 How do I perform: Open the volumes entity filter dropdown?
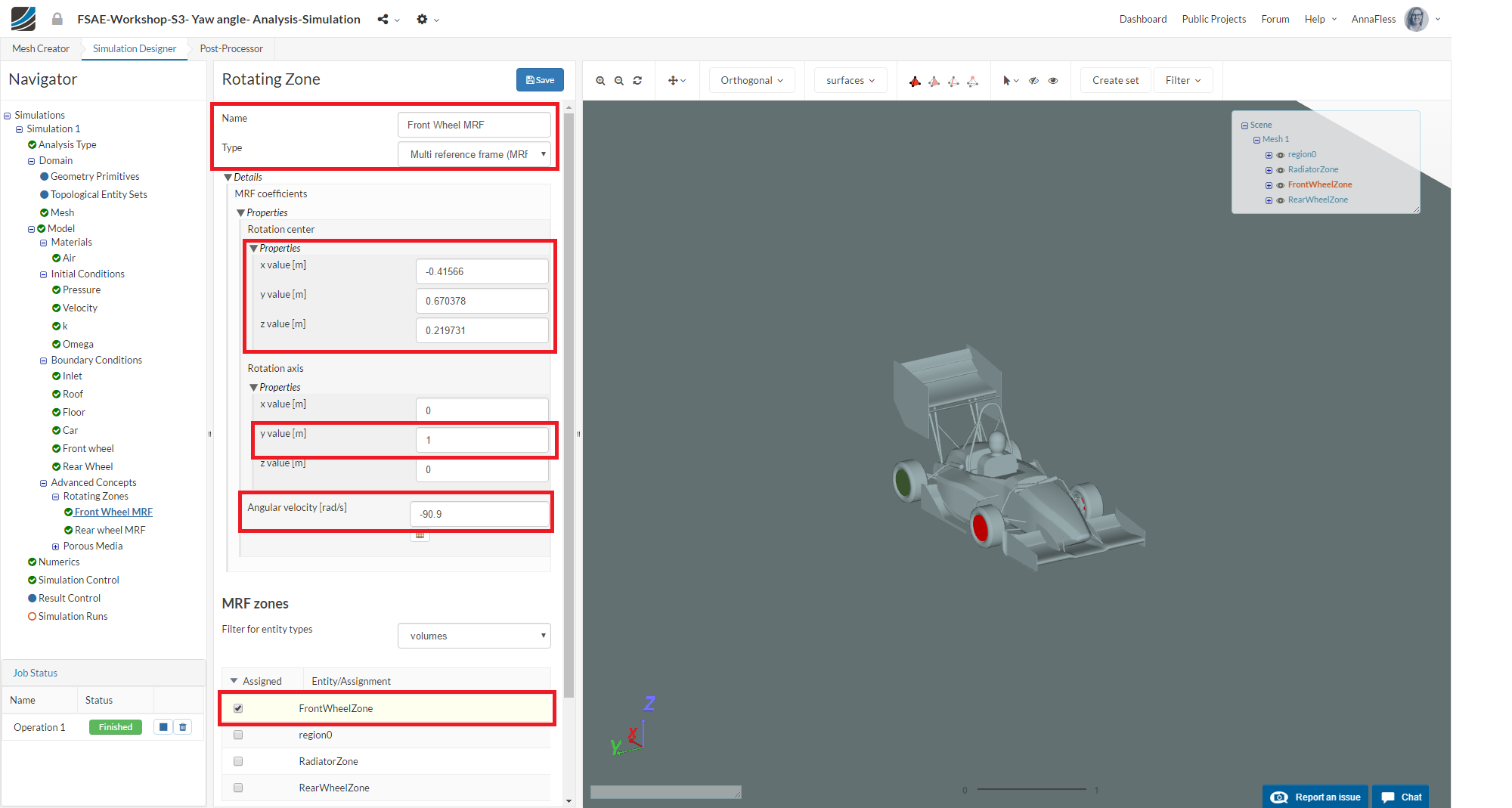coord(474,636)
